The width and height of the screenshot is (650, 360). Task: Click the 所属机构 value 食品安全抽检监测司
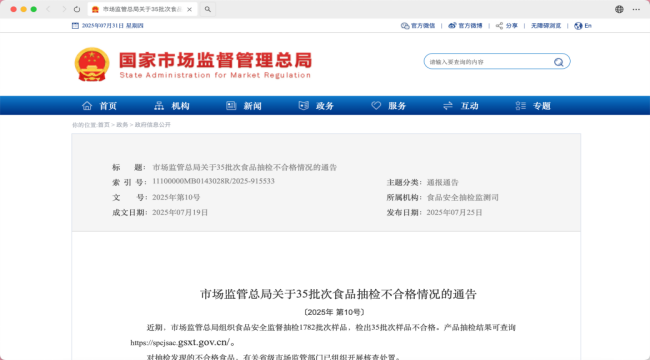click(463, 198)
